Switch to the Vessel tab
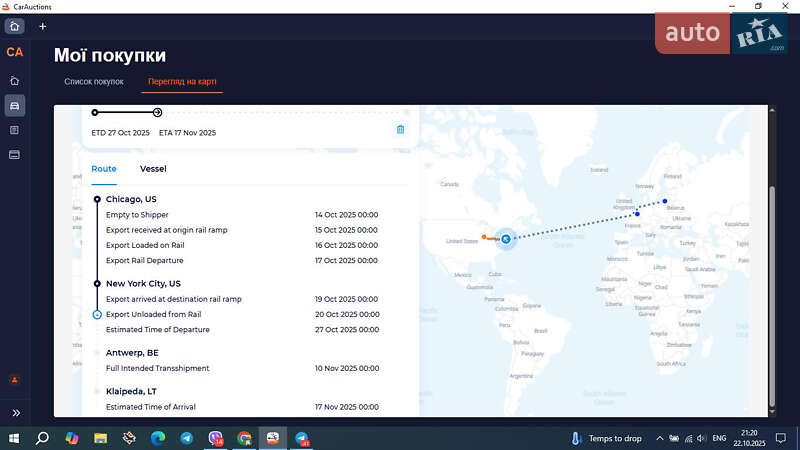The height and width of the screenshot is (450, 800). [153, 169]
